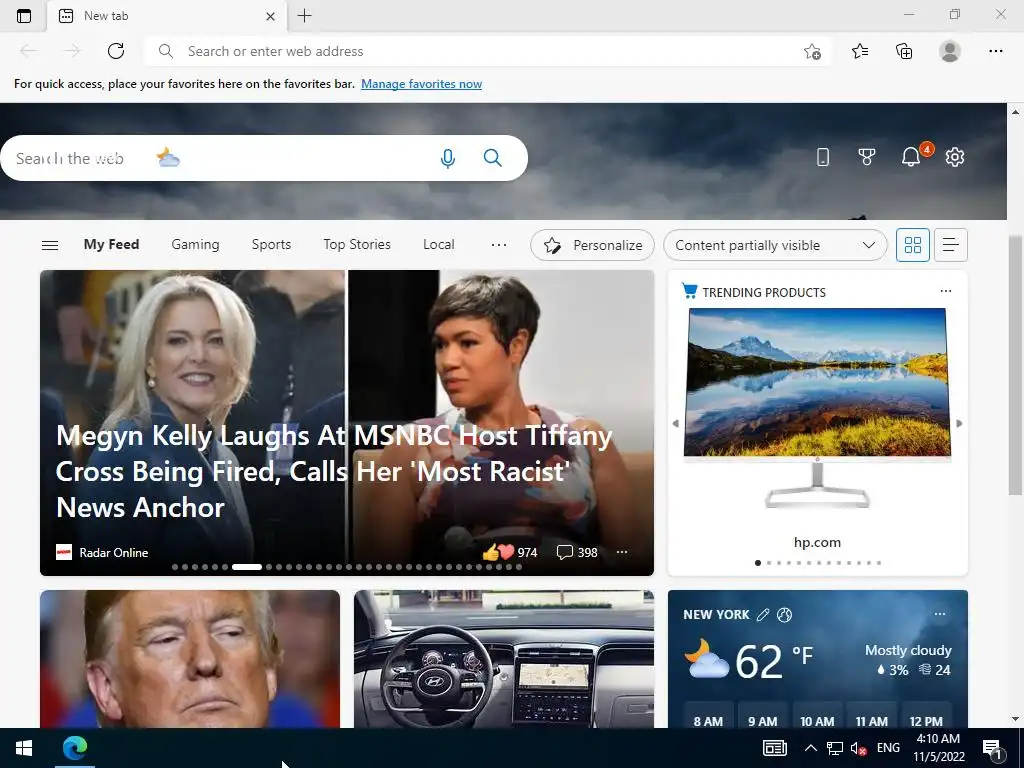Edit New York weather location pencil
This screenshot has width=1024, height=768.
pyautogui.click(x=763, y=615)
